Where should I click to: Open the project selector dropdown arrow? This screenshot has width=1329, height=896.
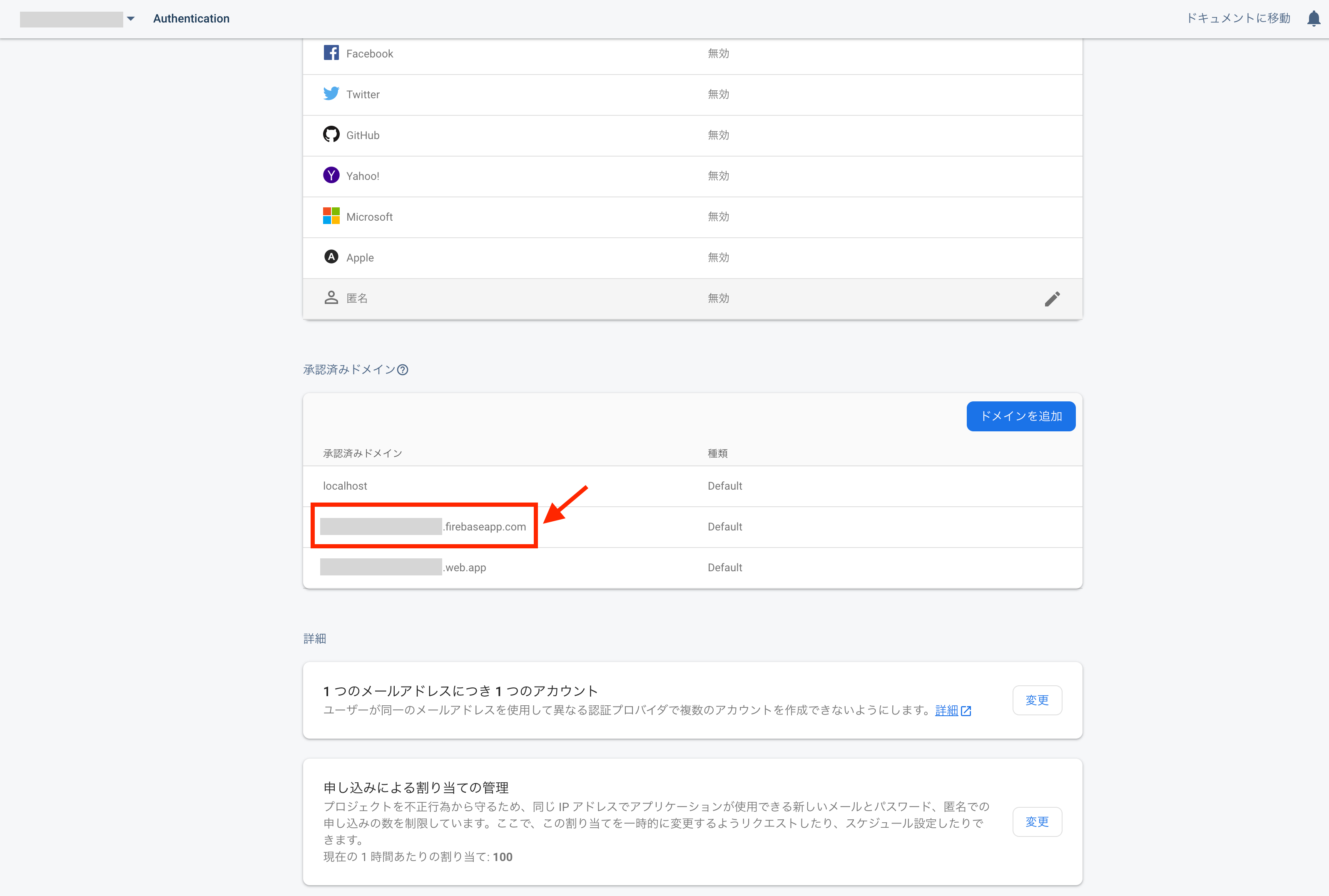tap(131, 19)
